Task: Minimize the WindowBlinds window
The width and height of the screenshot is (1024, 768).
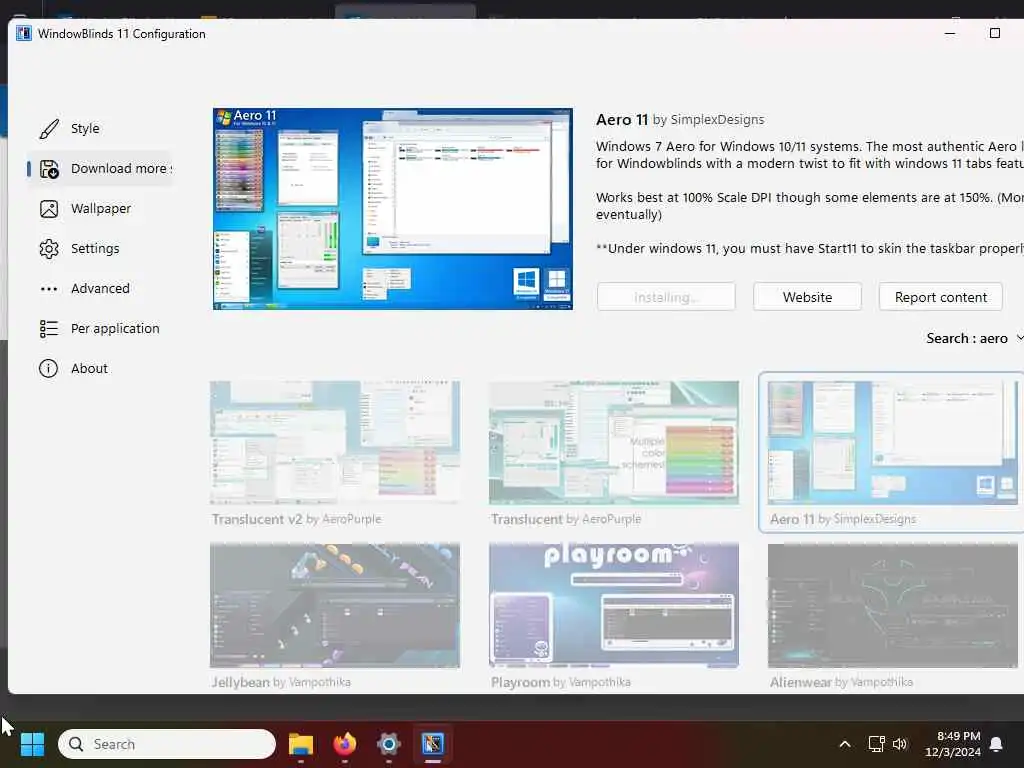Action: point(950,33)
